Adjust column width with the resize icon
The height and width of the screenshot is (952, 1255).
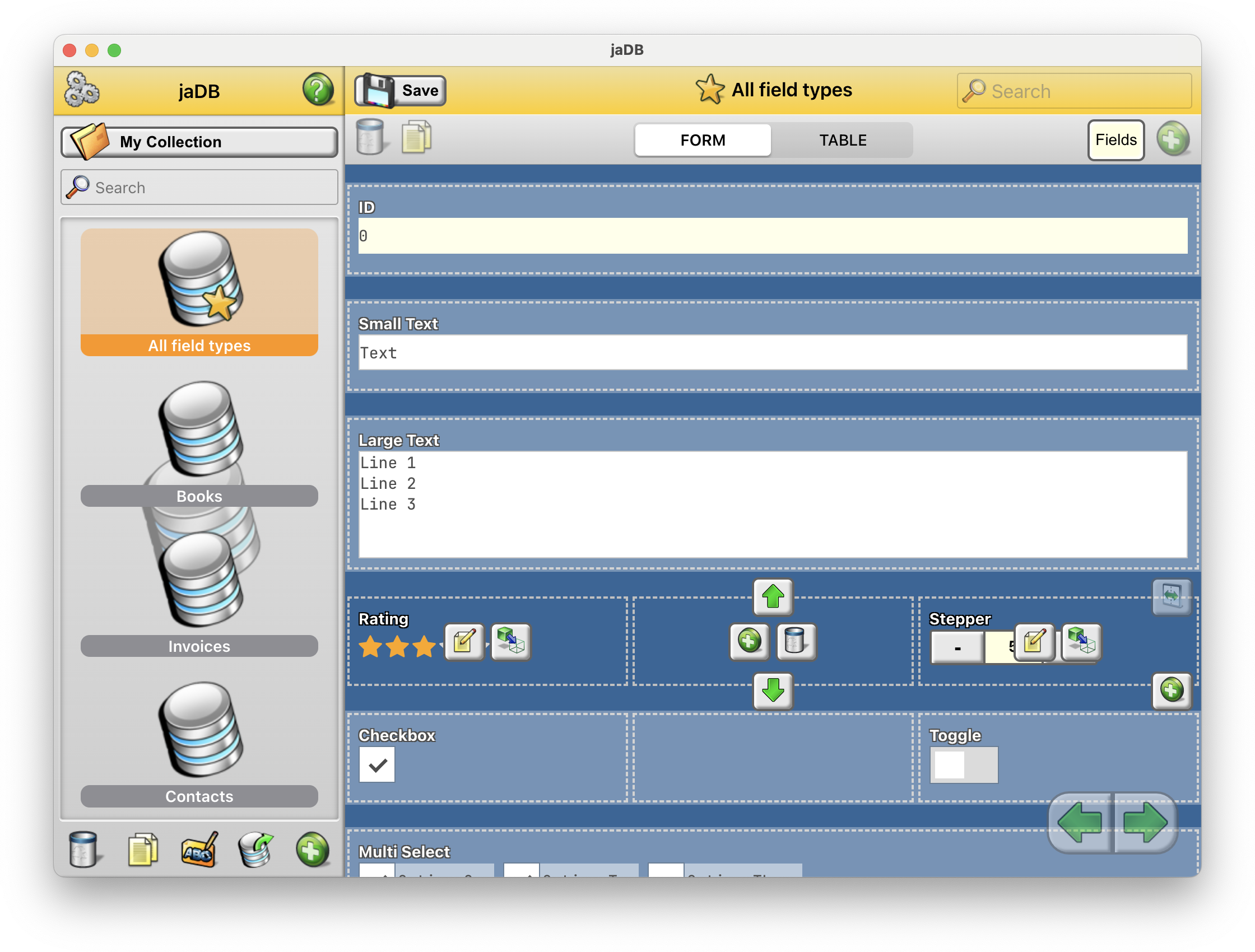1171,596
